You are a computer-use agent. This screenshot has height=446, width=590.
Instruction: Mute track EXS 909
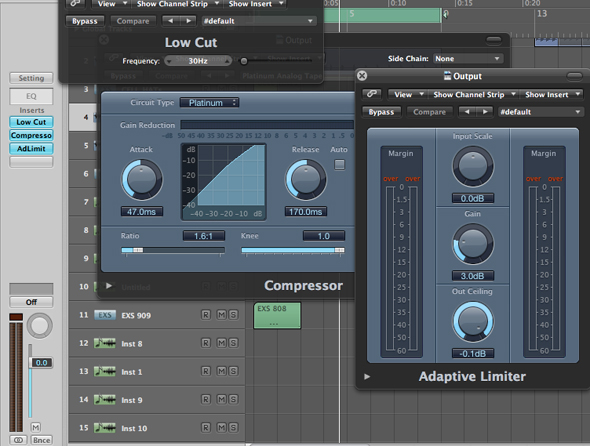(222, 315)
